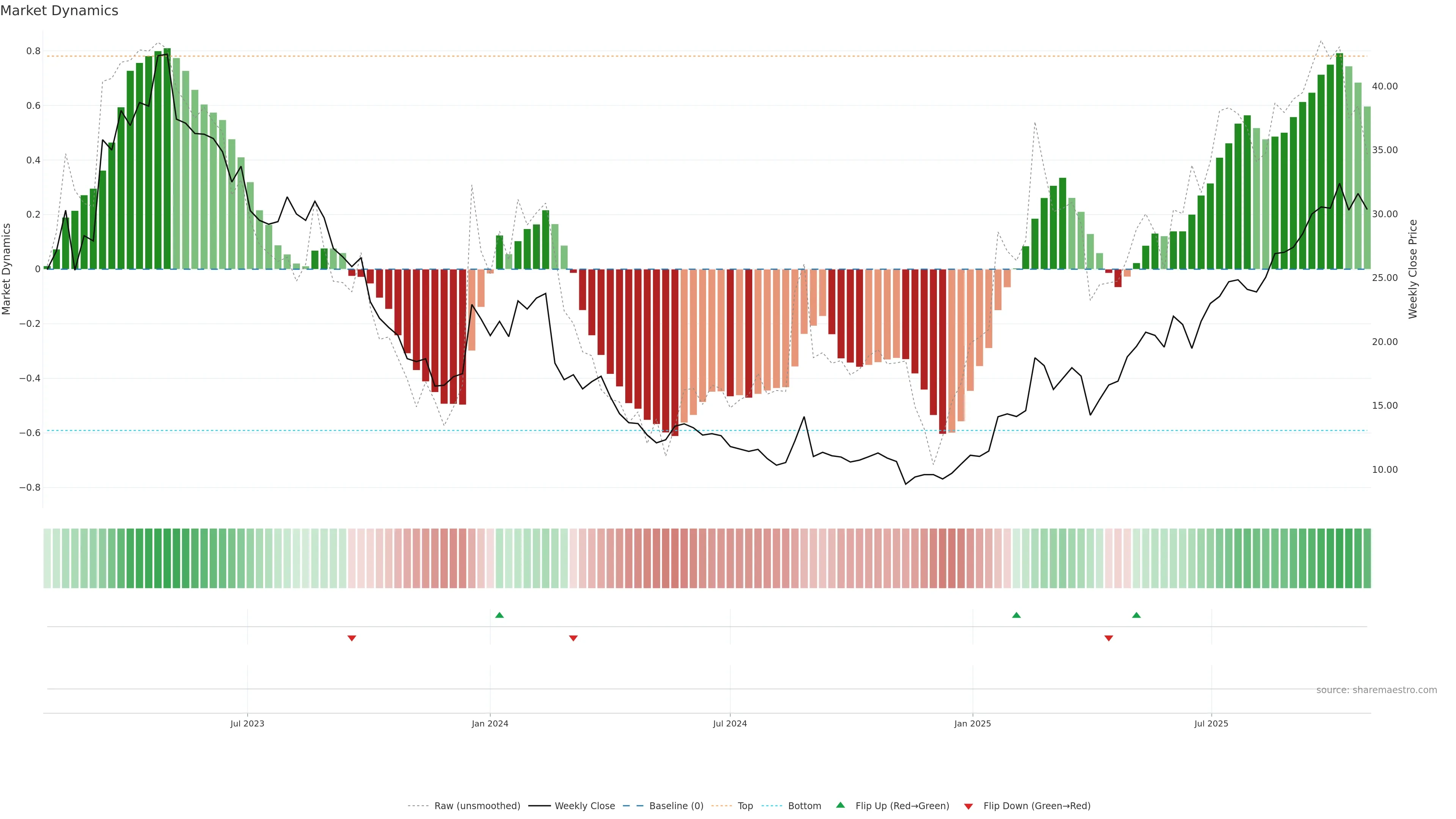This screenshot has width=1456, height=819.
Task: Click the Market Dynamics chart title
Action: [60, 11]
